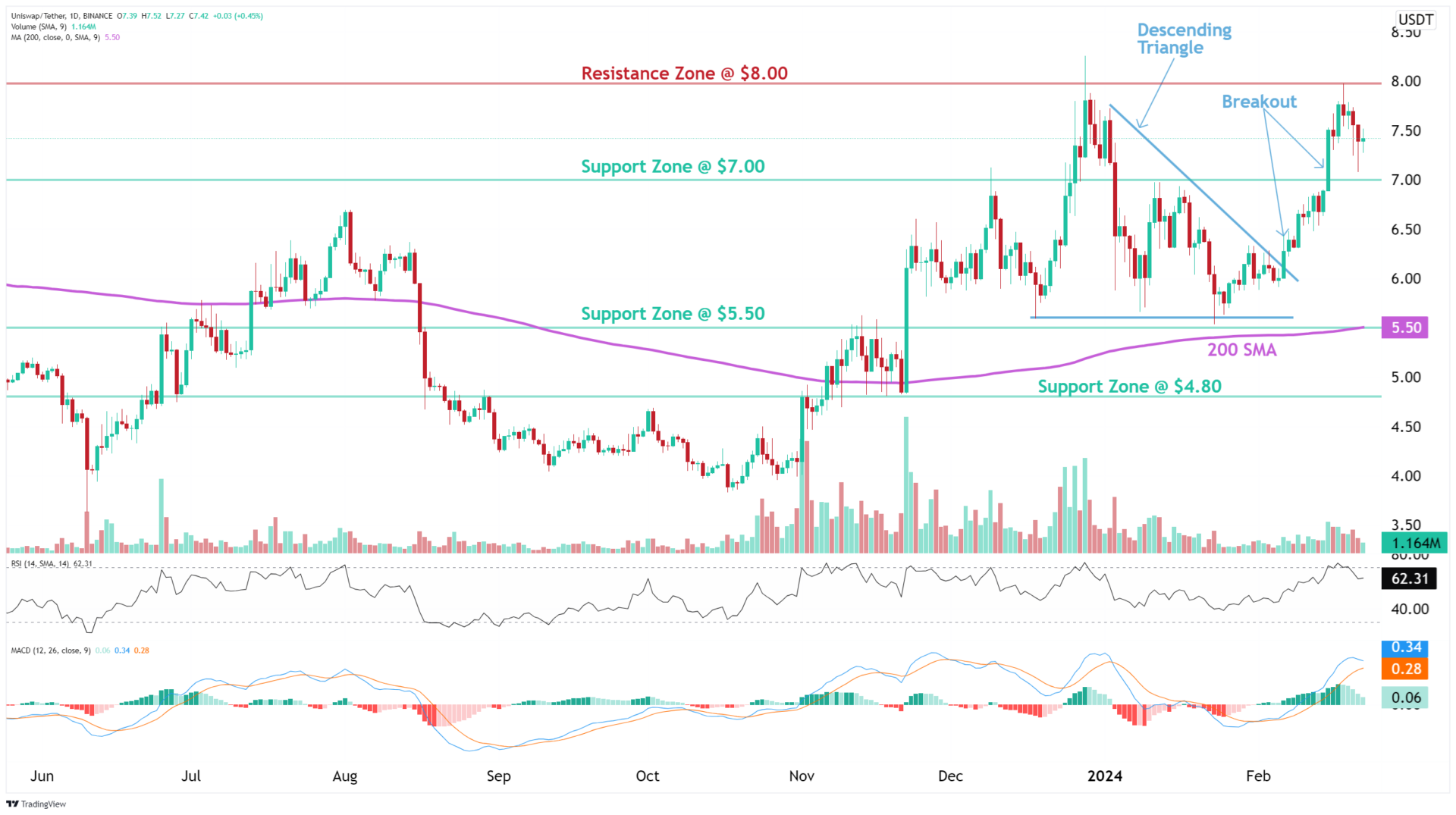Click the 2024 label on time axis

(x=1105, y=776)
